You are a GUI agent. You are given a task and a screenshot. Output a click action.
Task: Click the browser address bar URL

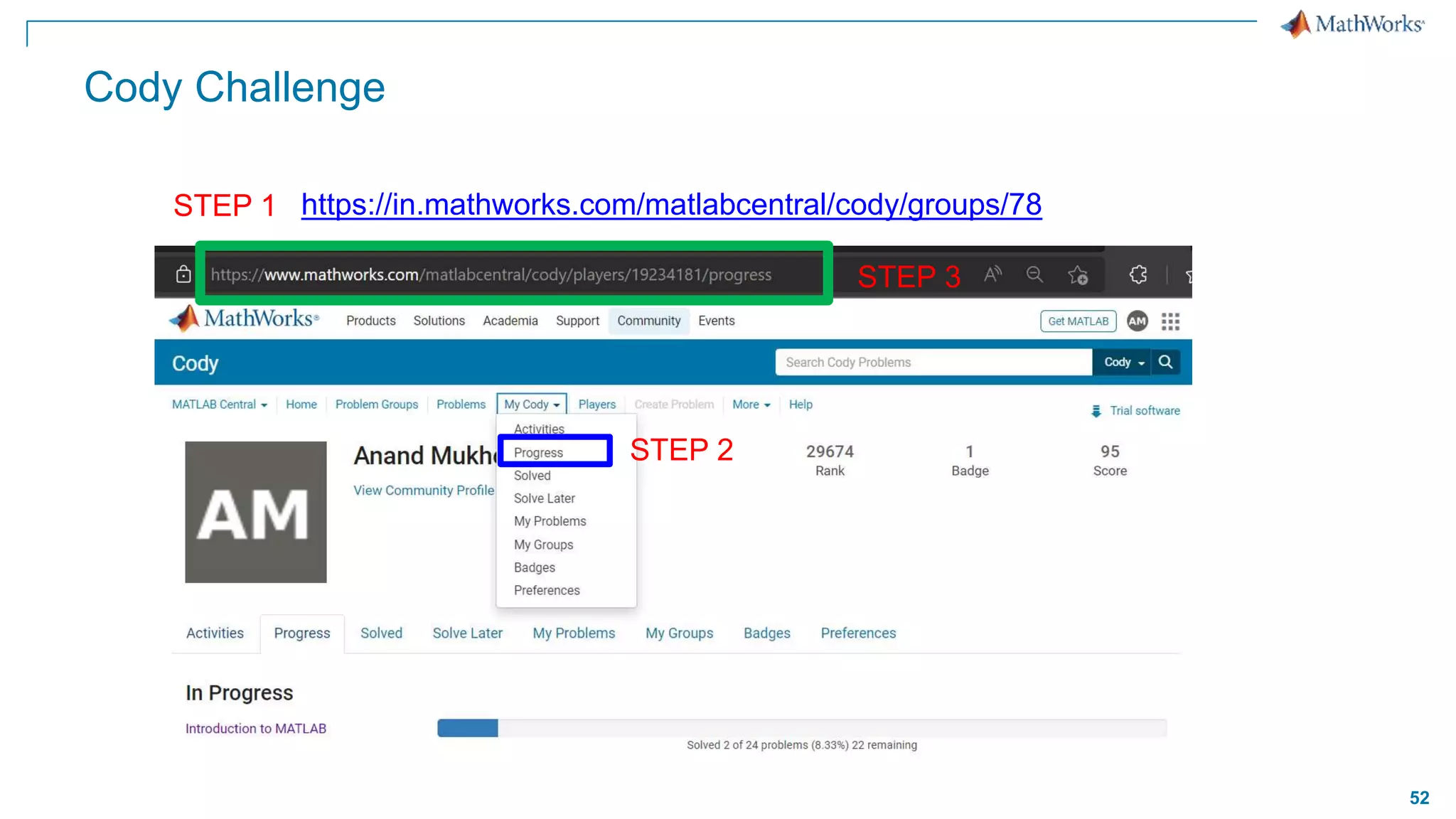(x=491, y=274)
